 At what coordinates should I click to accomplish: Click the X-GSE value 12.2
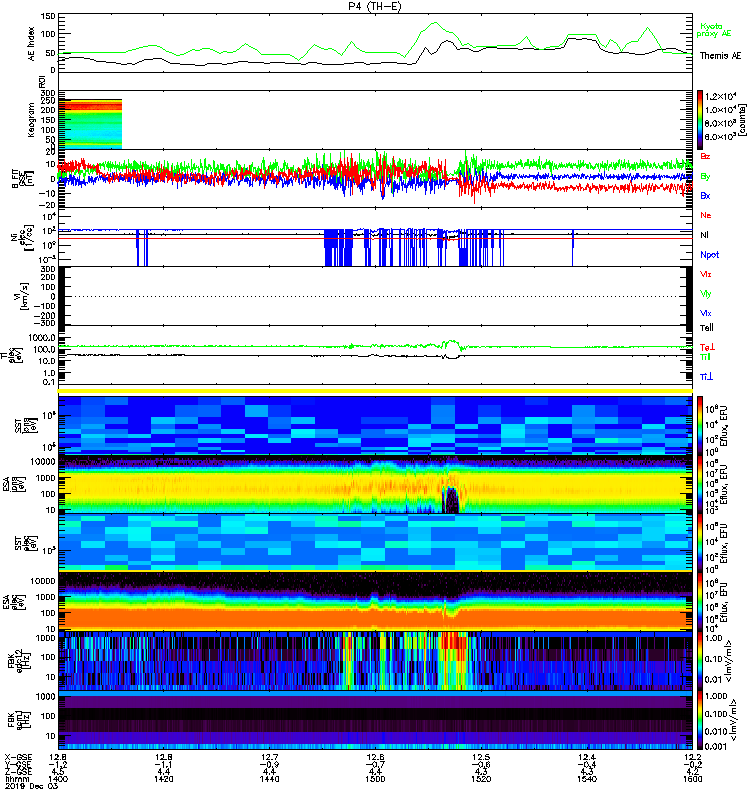pos(693,757)
